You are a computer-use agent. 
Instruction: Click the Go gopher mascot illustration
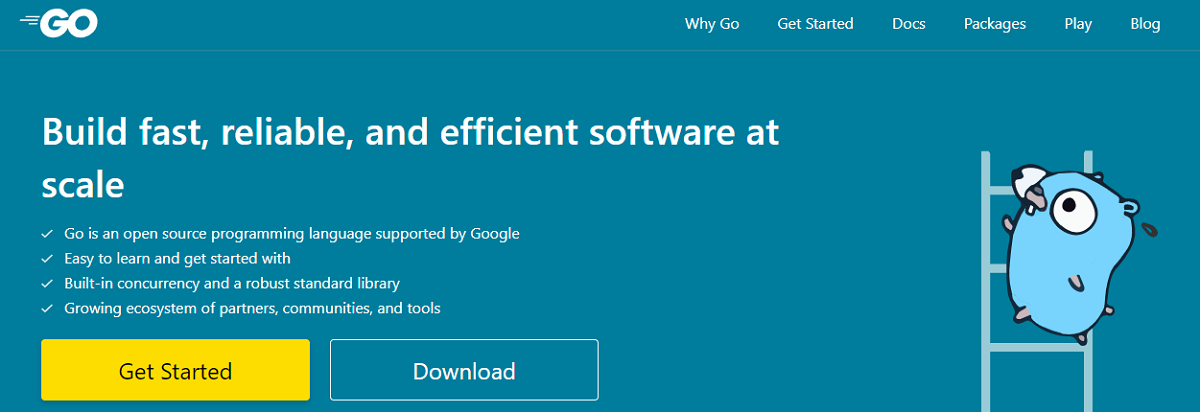(x=1070, y=250)
